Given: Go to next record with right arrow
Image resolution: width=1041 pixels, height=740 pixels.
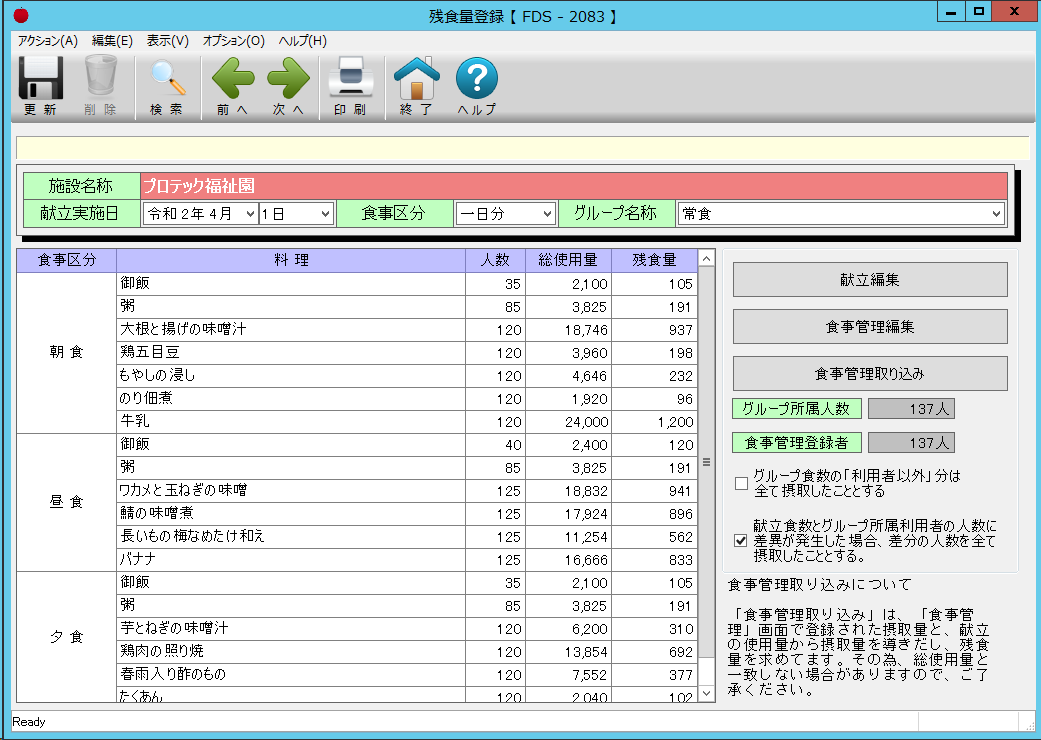Looking at the screenshot, I should [288, 80].
